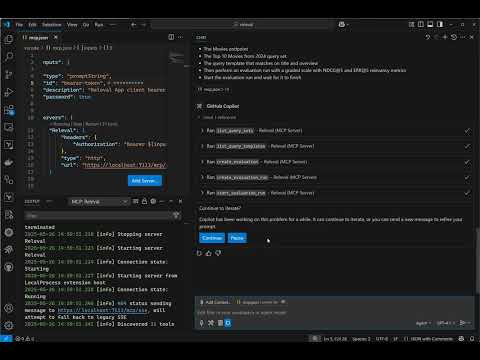Expand the Ran list_query_sets tool call
Screen dimensions: 480x360
point(335,131)
